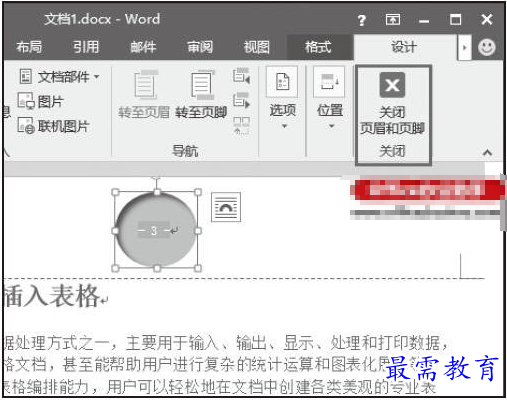Click link to previous header icon

point(241,125)
